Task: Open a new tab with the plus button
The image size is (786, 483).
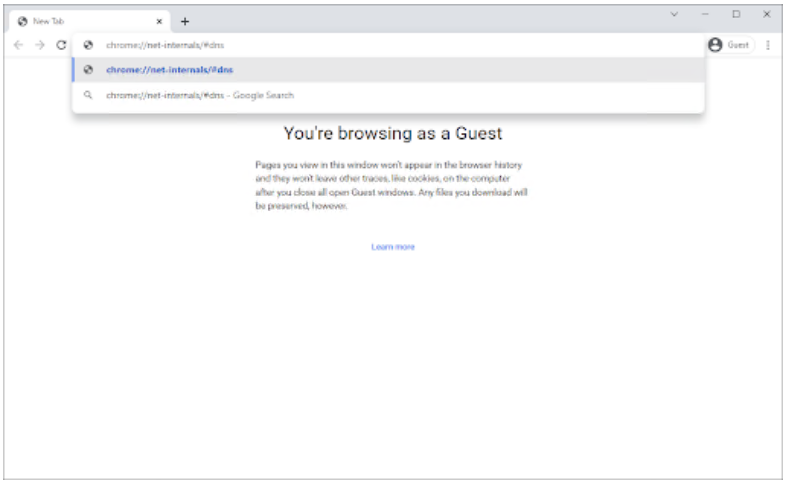Action: 185,21
